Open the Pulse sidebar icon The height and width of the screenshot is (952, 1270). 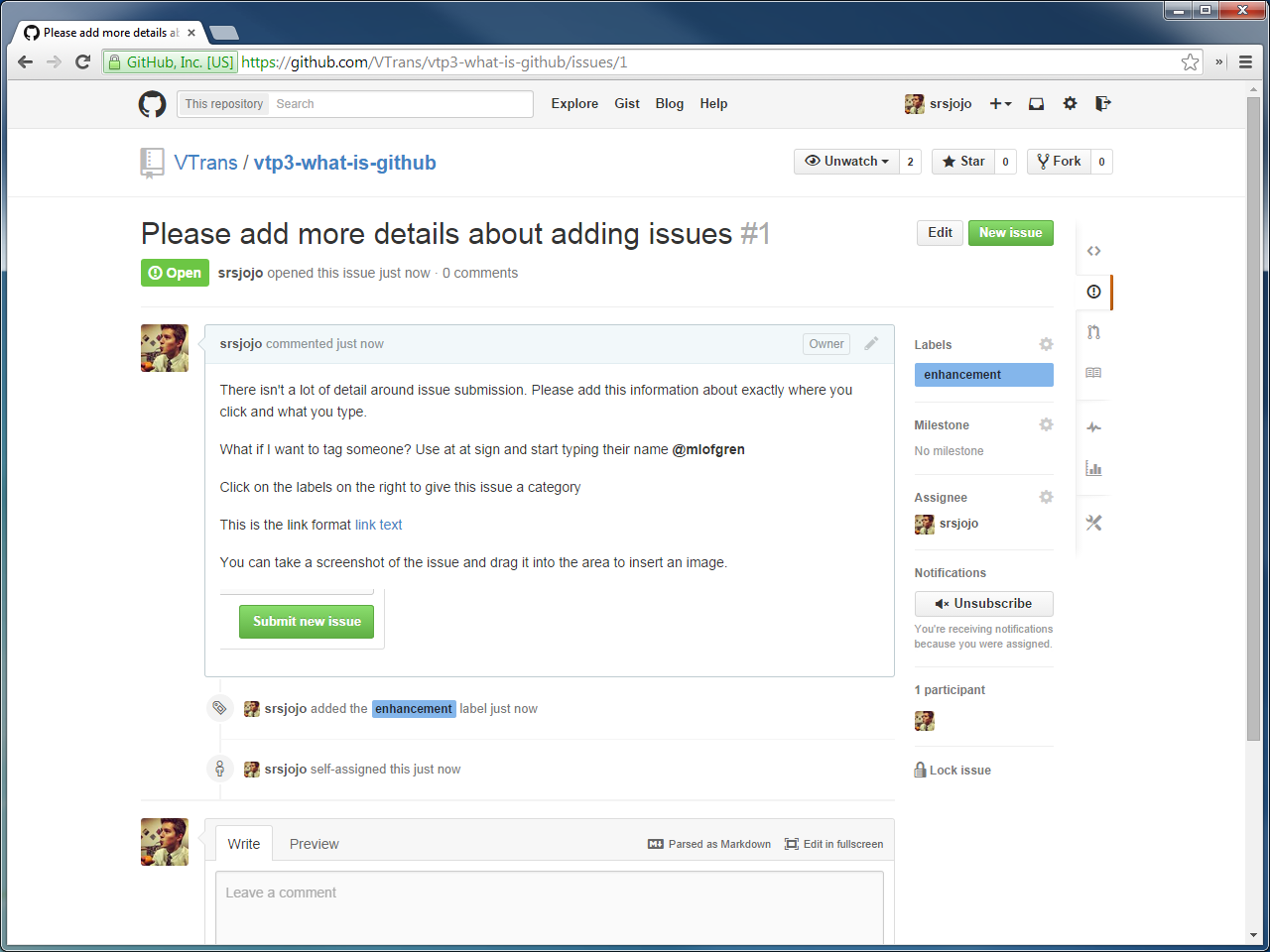coord(1093,427)
